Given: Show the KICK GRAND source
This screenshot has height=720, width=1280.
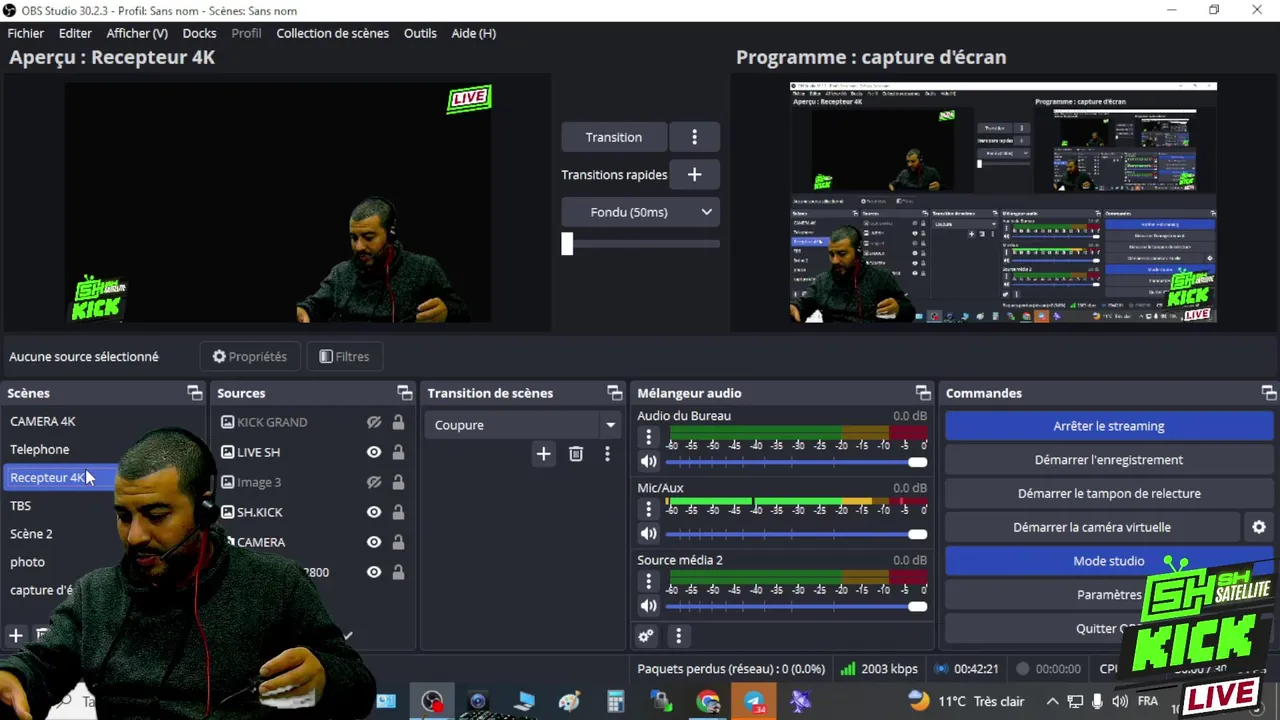Looking at the screenshot, I should 374,422.
